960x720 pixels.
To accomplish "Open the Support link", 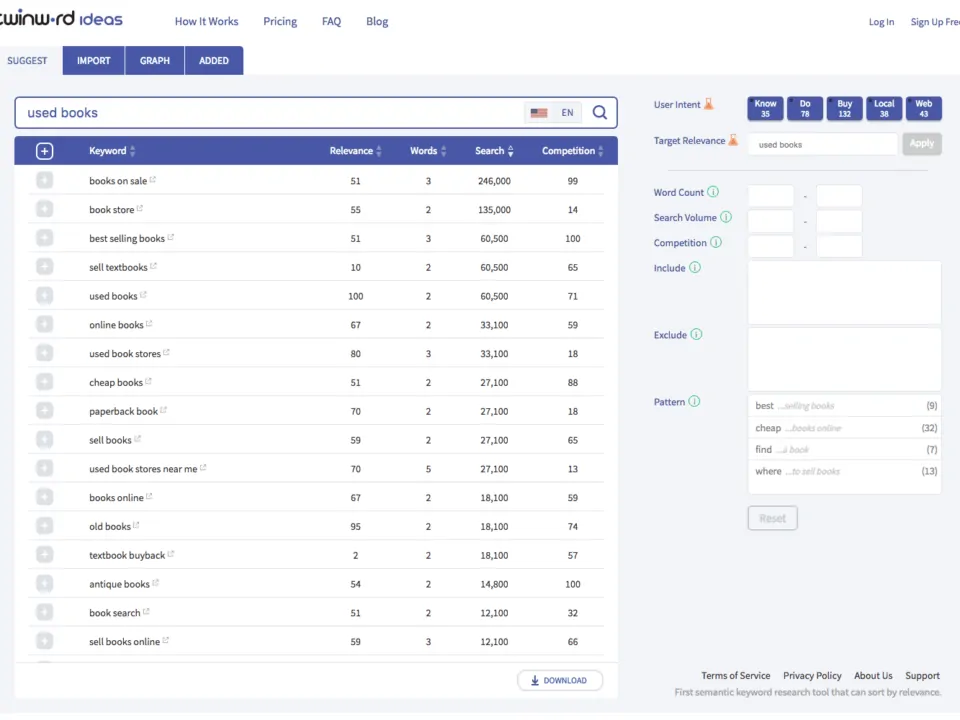I will pos(922,675).
